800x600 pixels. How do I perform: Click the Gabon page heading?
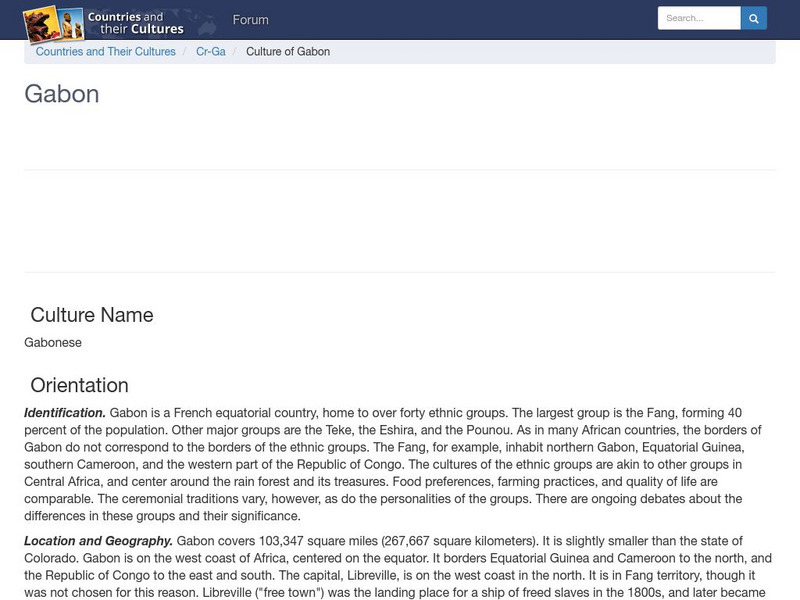62,94
